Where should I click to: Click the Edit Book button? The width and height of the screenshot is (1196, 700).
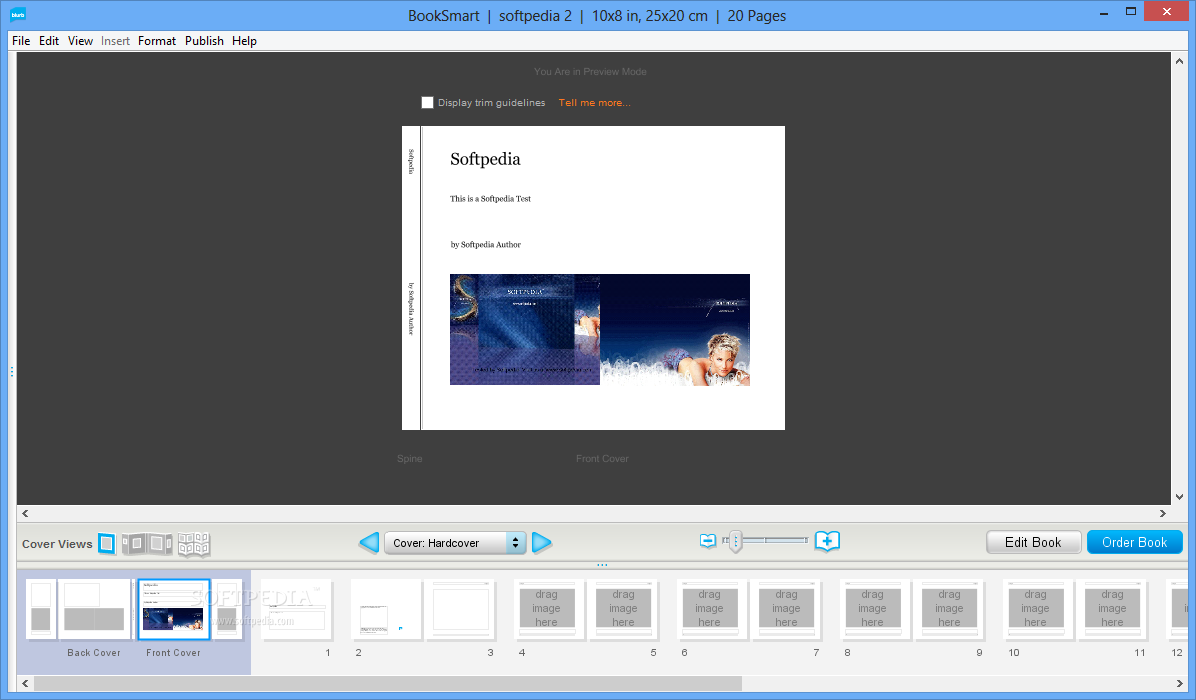point(1034,542)
